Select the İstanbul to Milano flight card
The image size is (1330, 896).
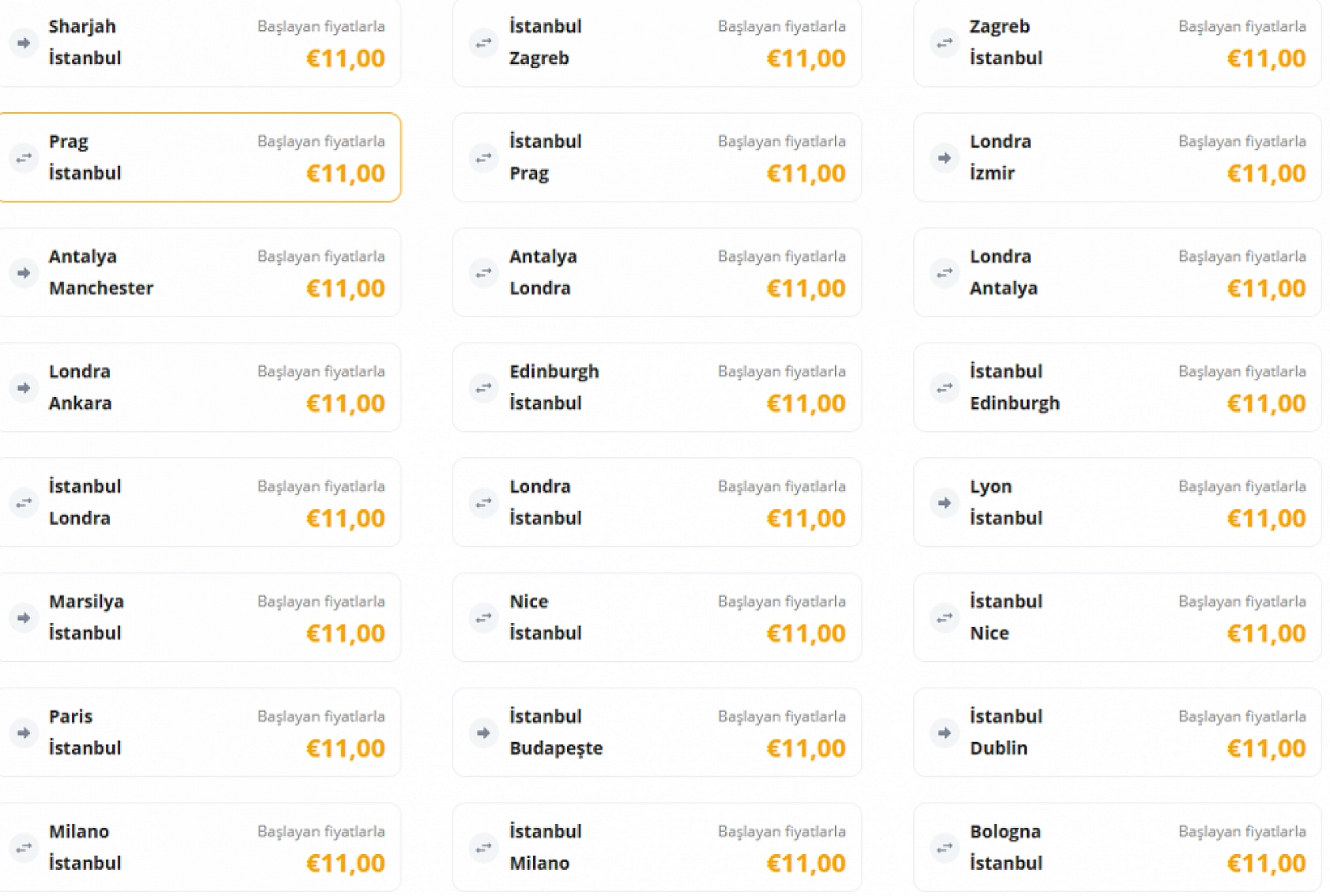tap(656, 847)
